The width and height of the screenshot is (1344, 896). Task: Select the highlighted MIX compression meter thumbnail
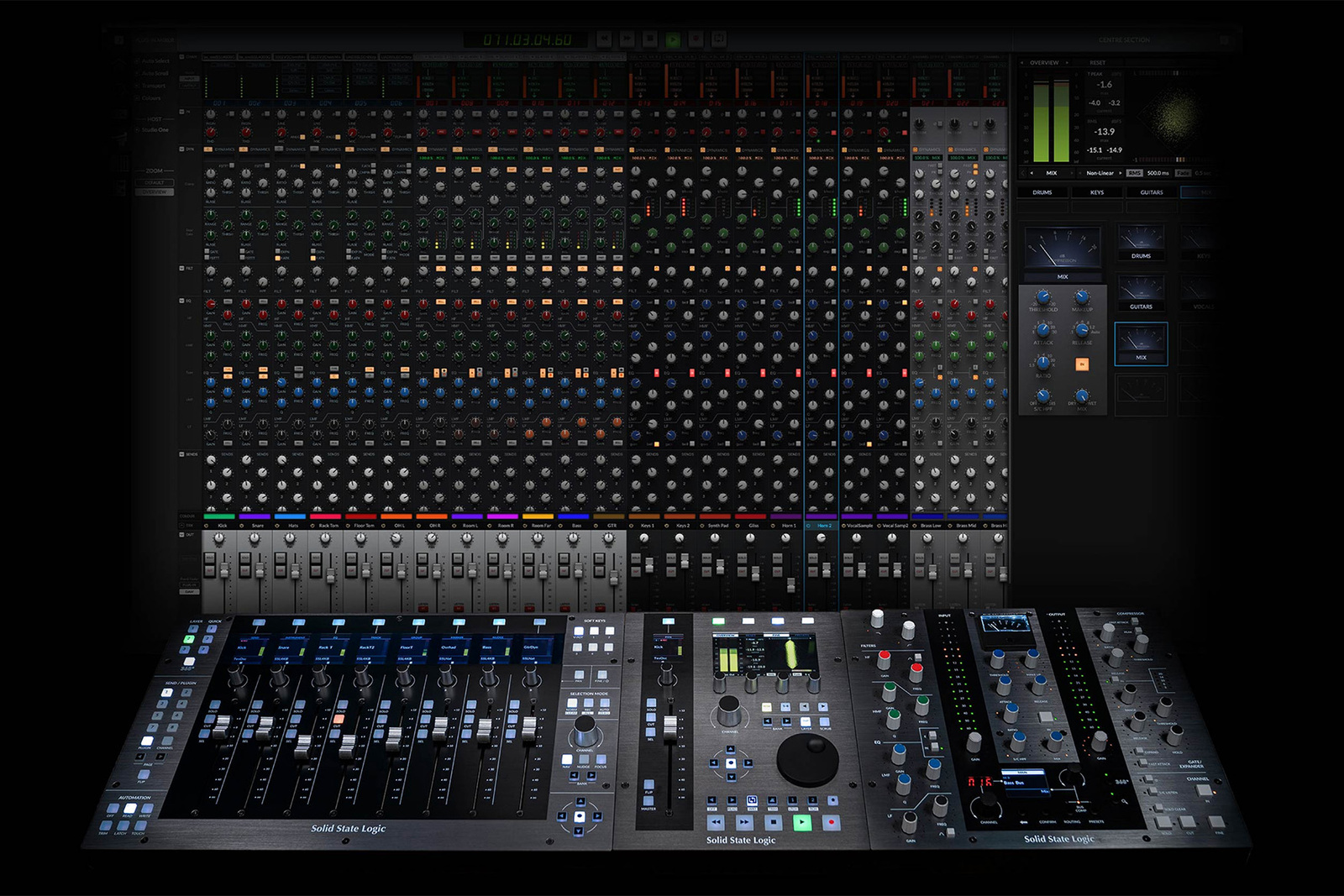(x=1141, y=344)
